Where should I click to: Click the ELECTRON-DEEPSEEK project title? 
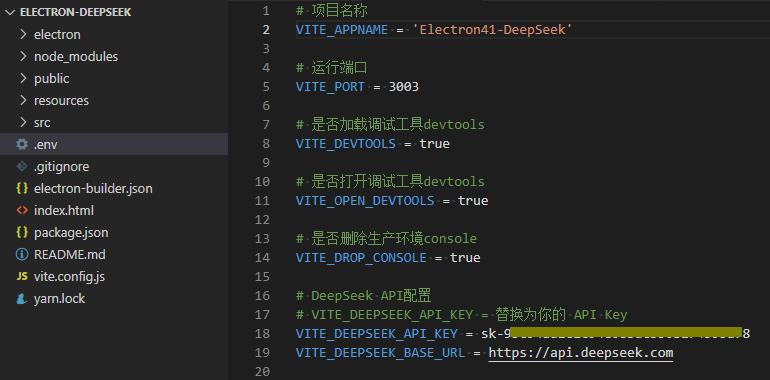76,13
